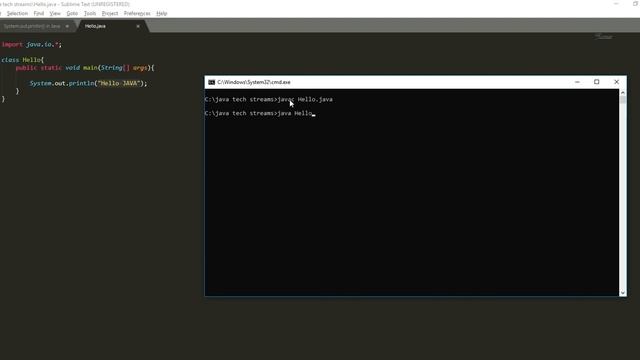
Task: Click the "Hello JAVA" string literal
Action: pos(119,83)
